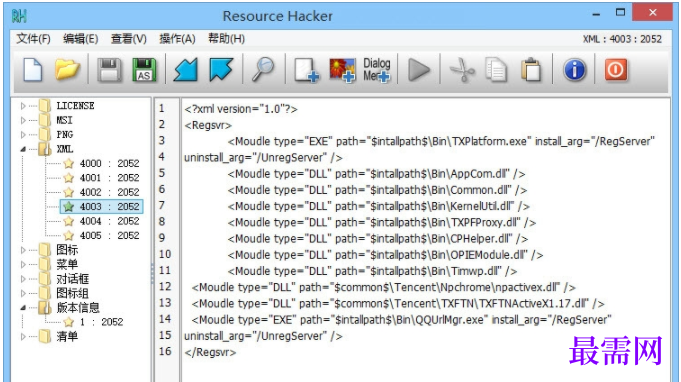681x382 pixels.
Task: Click the green Save As icon
Action: [144, 69]
